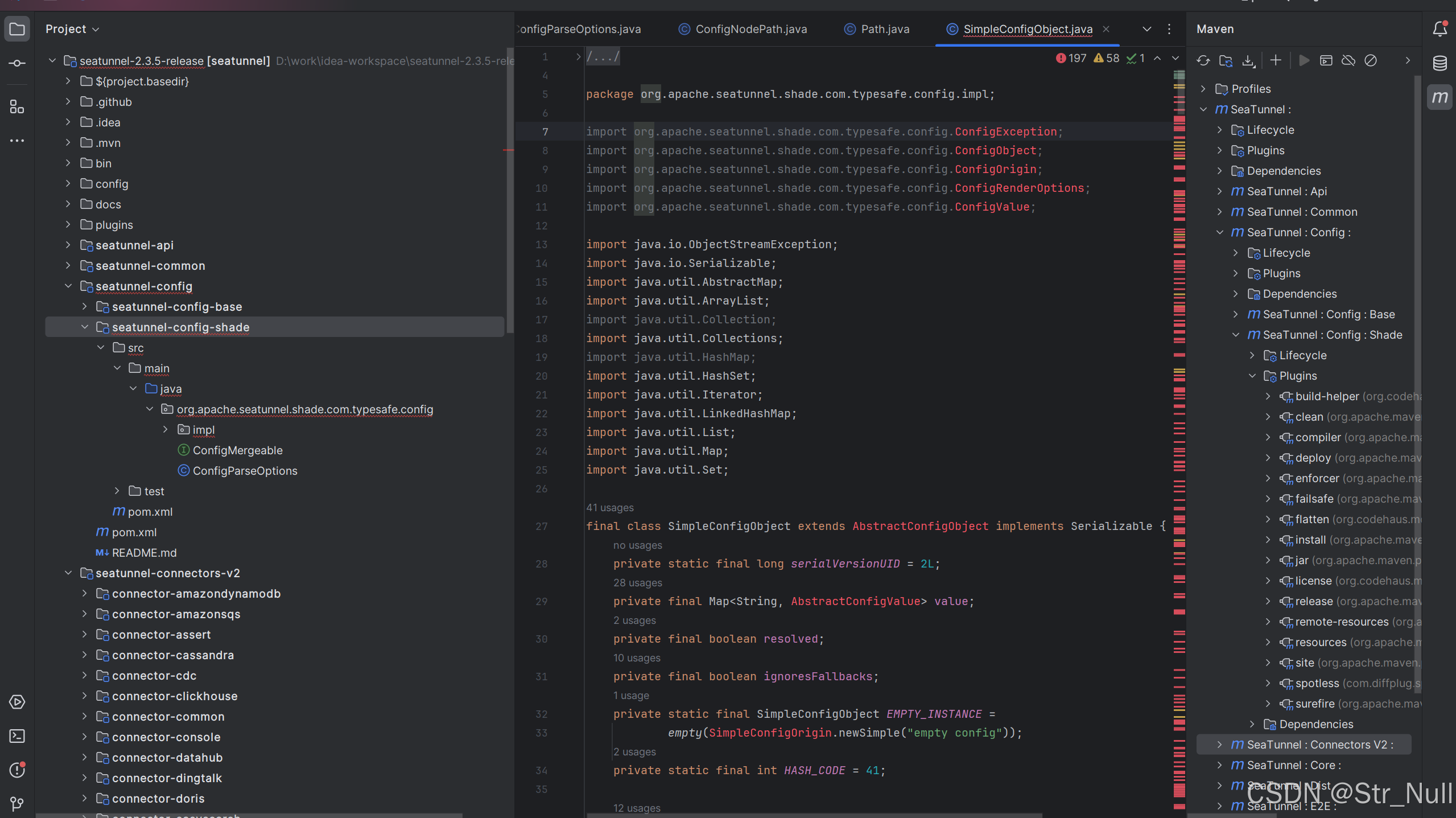Open the Terminal tool window
This screenshot has width=1456, height=818.
[x=17, y=736]
